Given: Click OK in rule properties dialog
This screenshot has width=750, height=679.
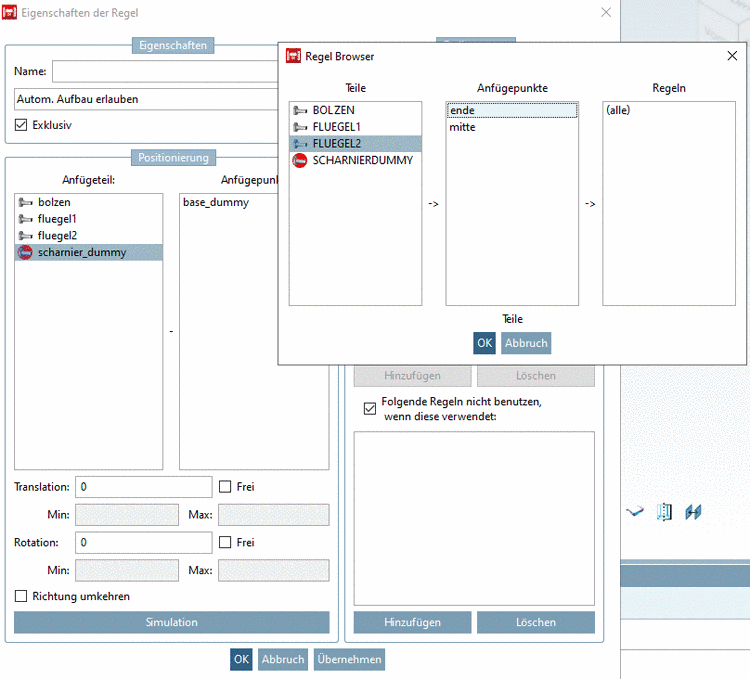Looking at the screenshot, I should pyautogui.click(x=241, y=659).
